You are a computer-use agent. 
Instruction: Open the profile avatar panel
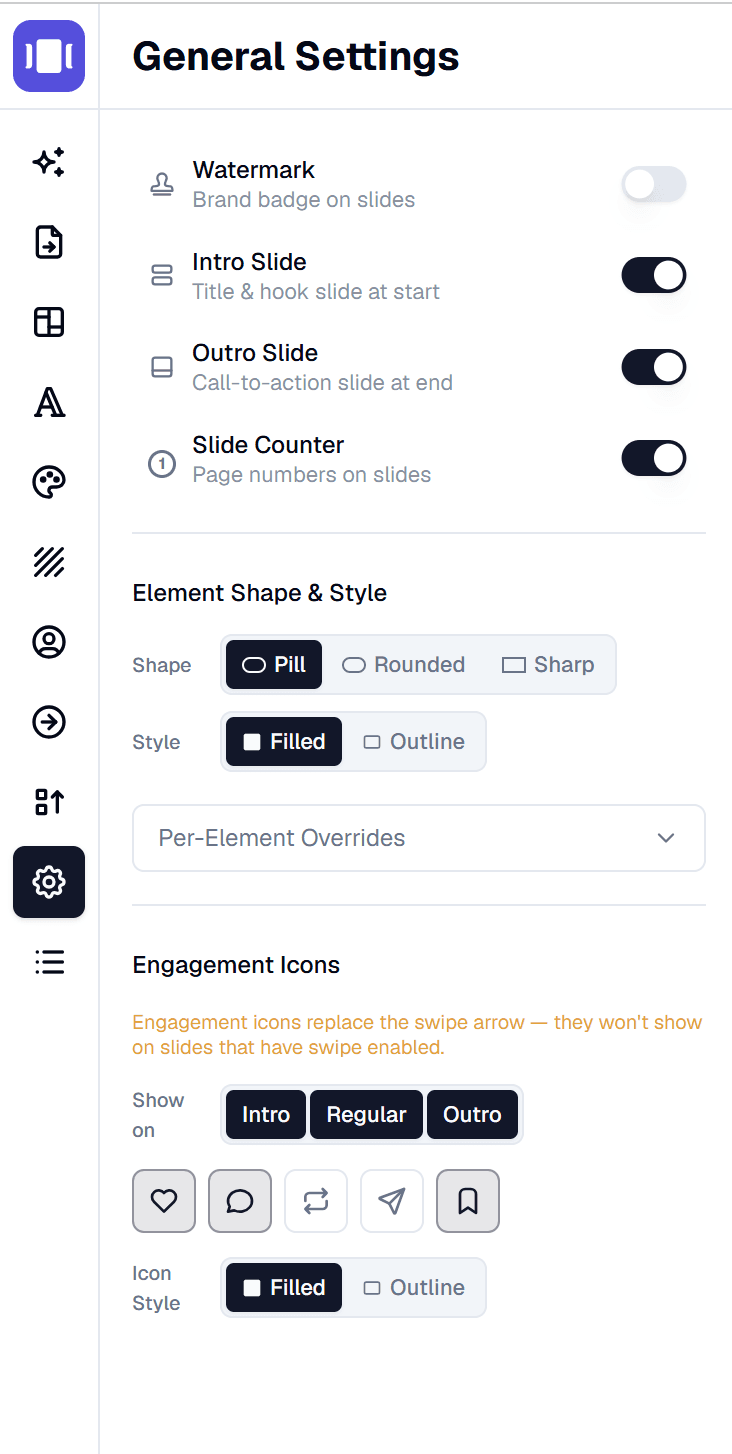pos(48,642)
